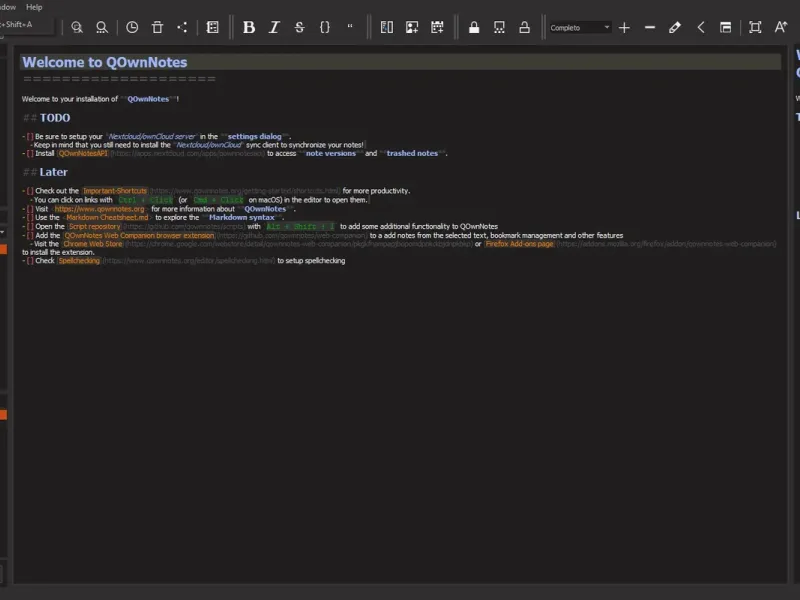
Task: Add new workspace with plus icon
Action: click(624, 27)
